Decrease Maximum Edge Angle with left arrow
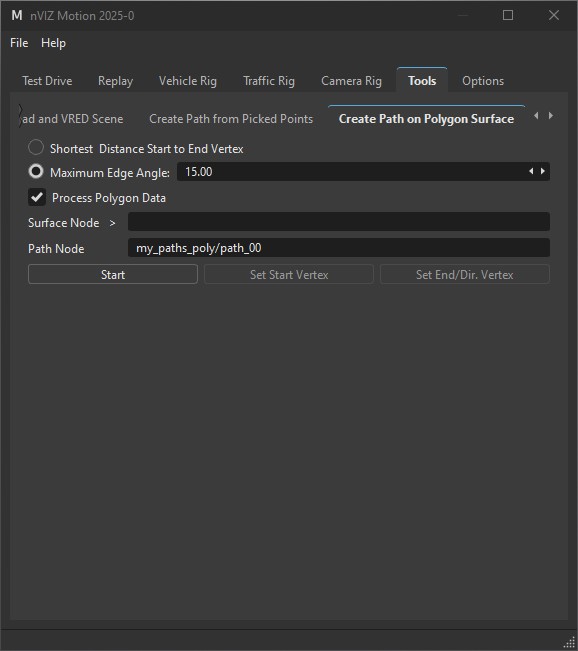Viewport: 578px width, 651px height. point(531,171)
